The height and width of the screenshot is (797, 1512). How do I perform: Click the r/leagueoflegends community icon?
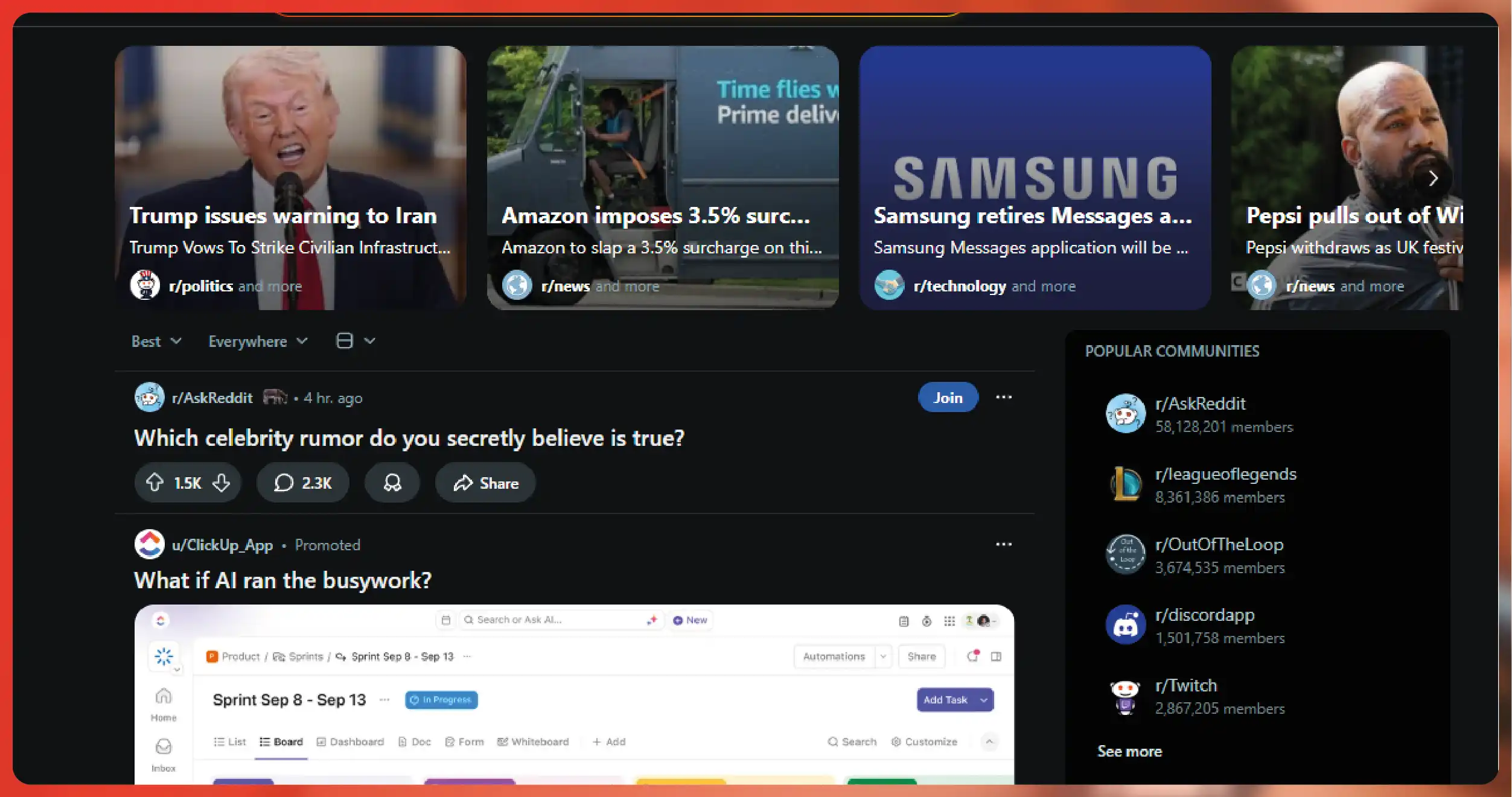1125,484
